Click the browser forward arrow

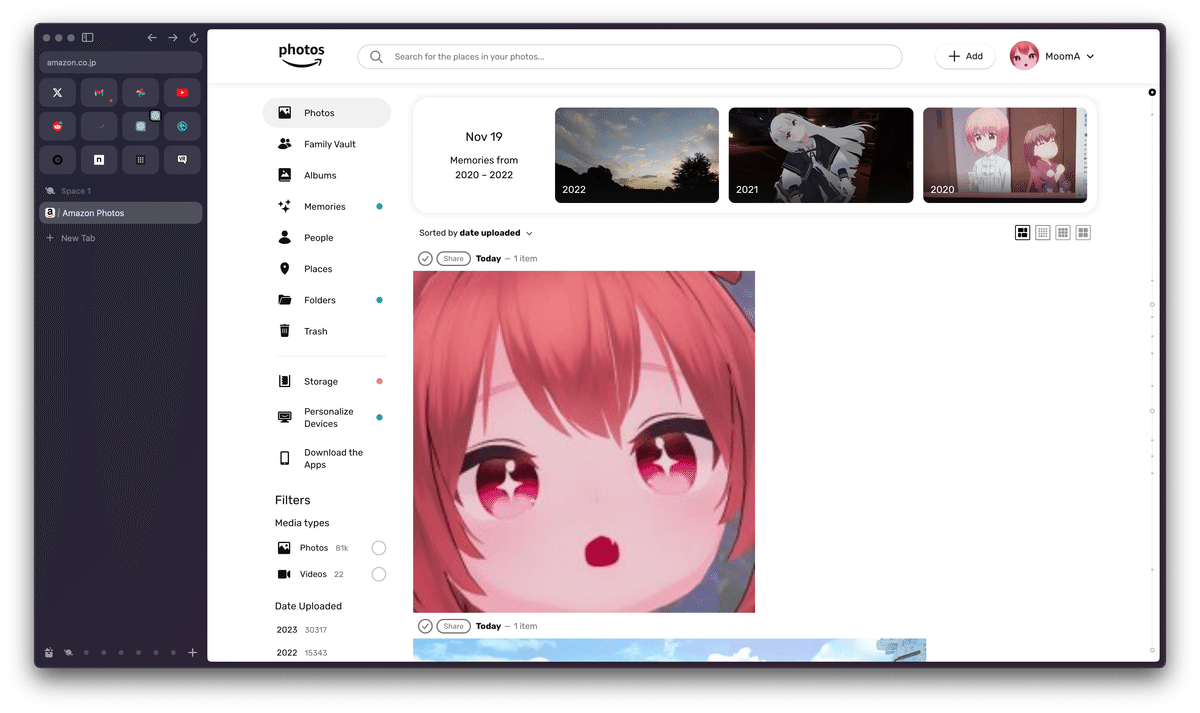(173, 38)
